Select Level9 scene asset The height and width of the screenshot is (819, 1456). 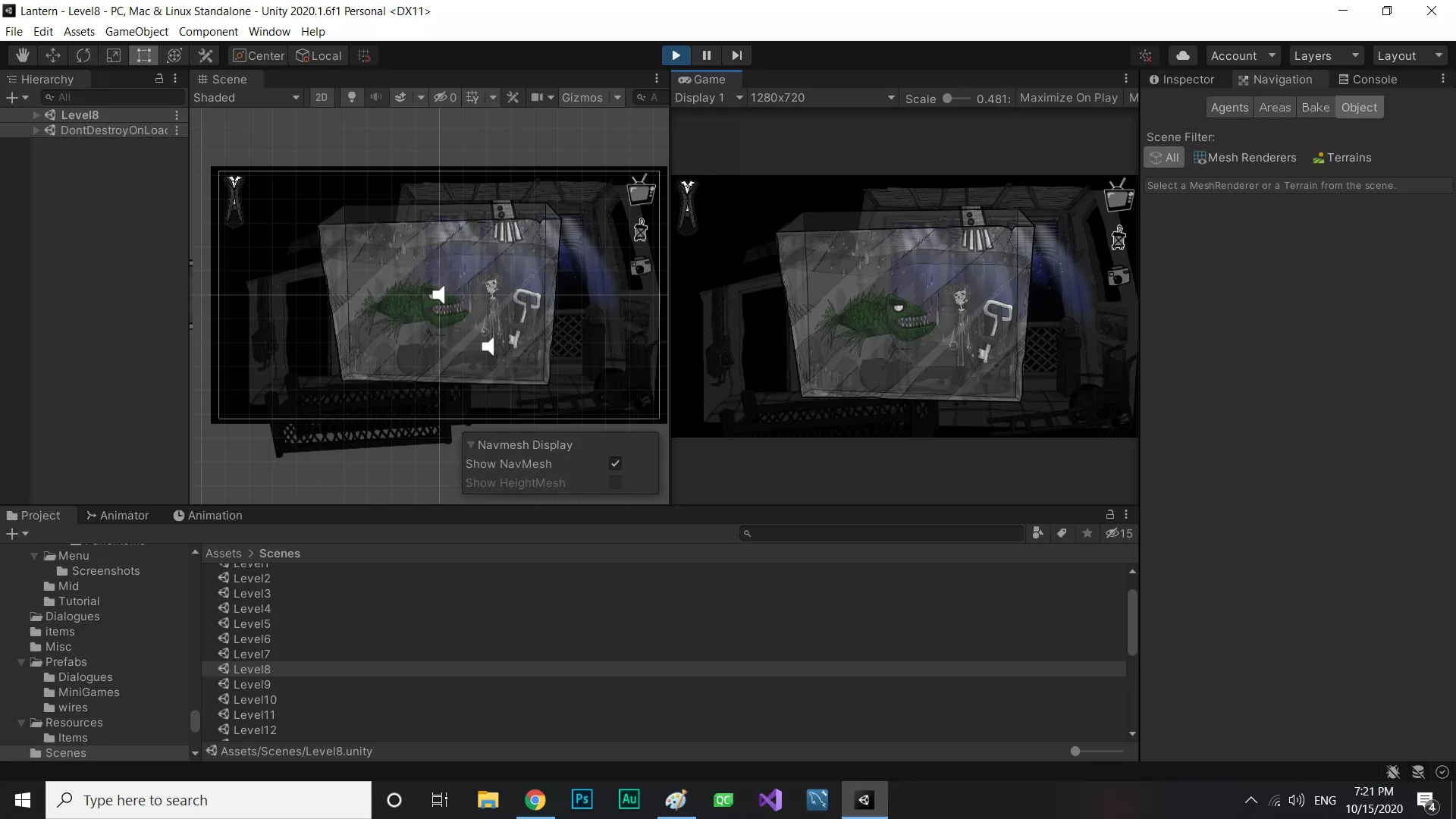664,684
